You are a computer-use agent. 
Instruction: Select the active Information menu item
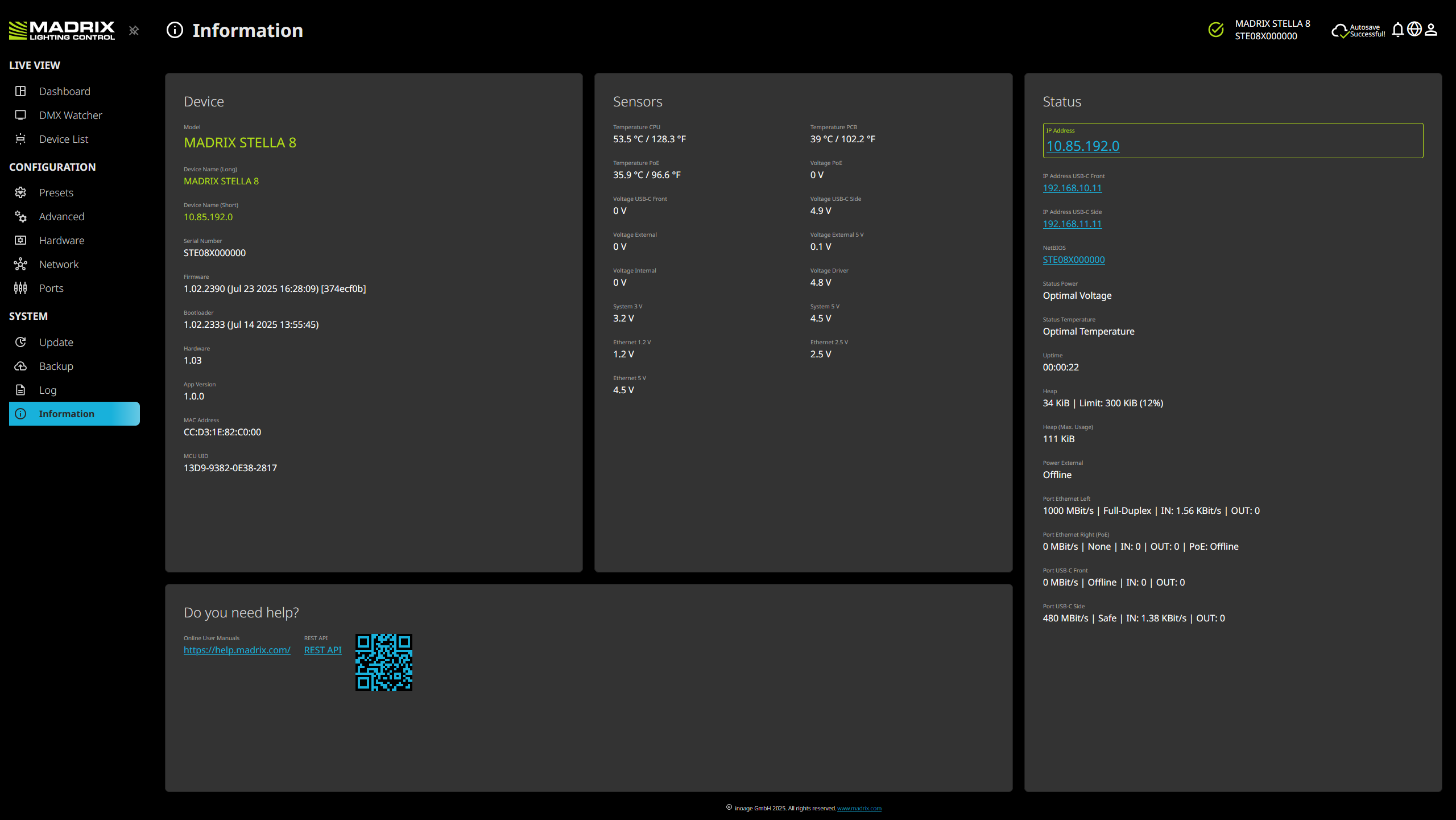pos(75,414)
